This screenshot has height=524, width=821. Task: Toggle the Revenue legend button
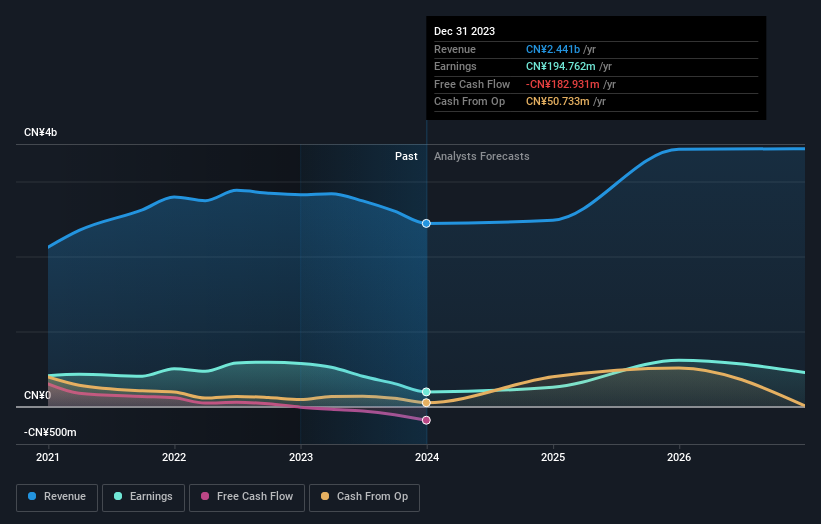pyautogui.click(x=57, y=497)
